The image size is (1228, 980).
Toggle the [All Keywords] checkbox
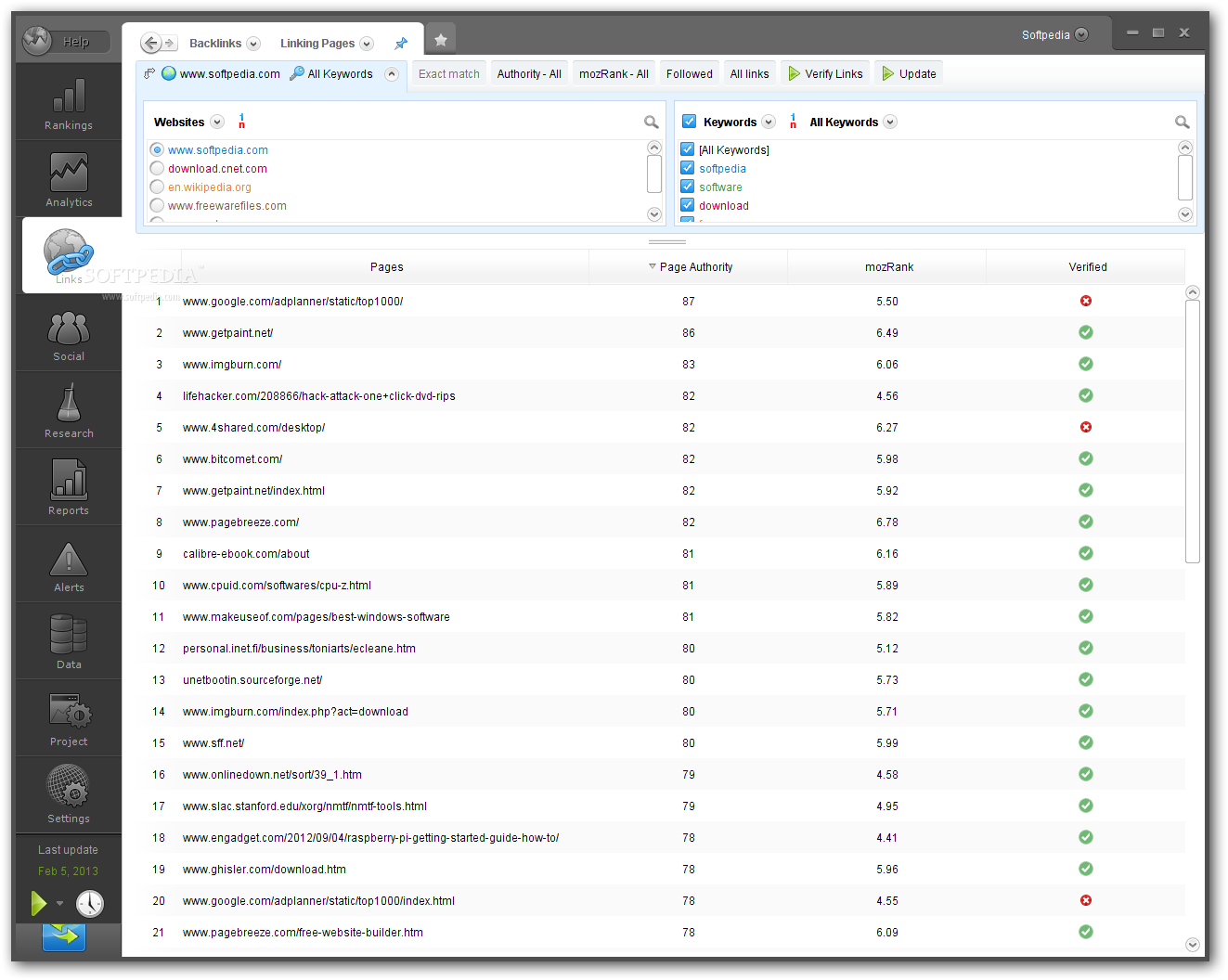[688, 149]
